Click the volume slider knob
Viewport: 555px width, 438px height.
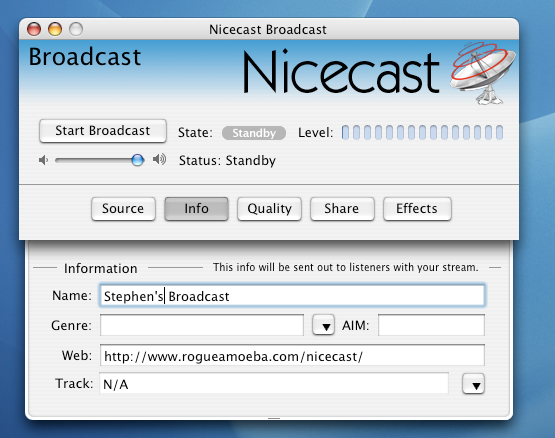(137, 160)
